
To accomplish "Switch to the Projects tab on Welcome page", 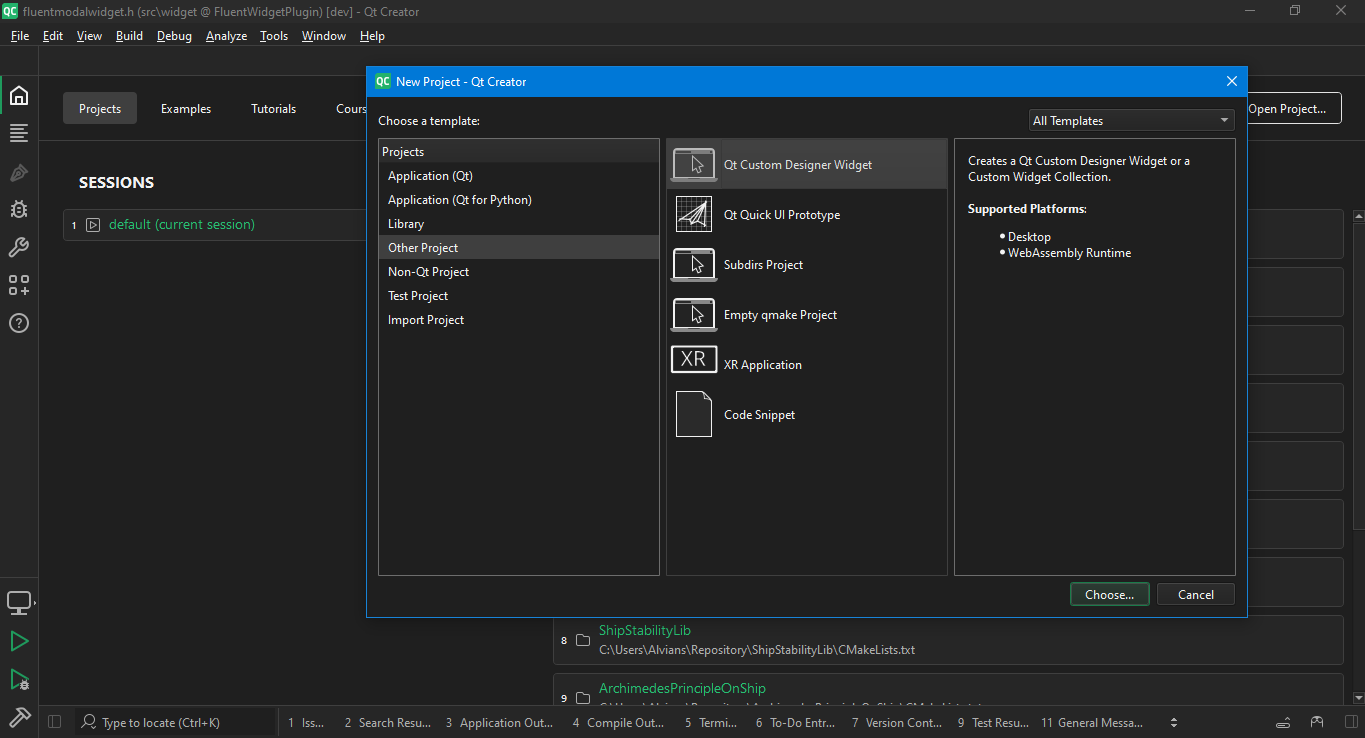I will 100,109.
